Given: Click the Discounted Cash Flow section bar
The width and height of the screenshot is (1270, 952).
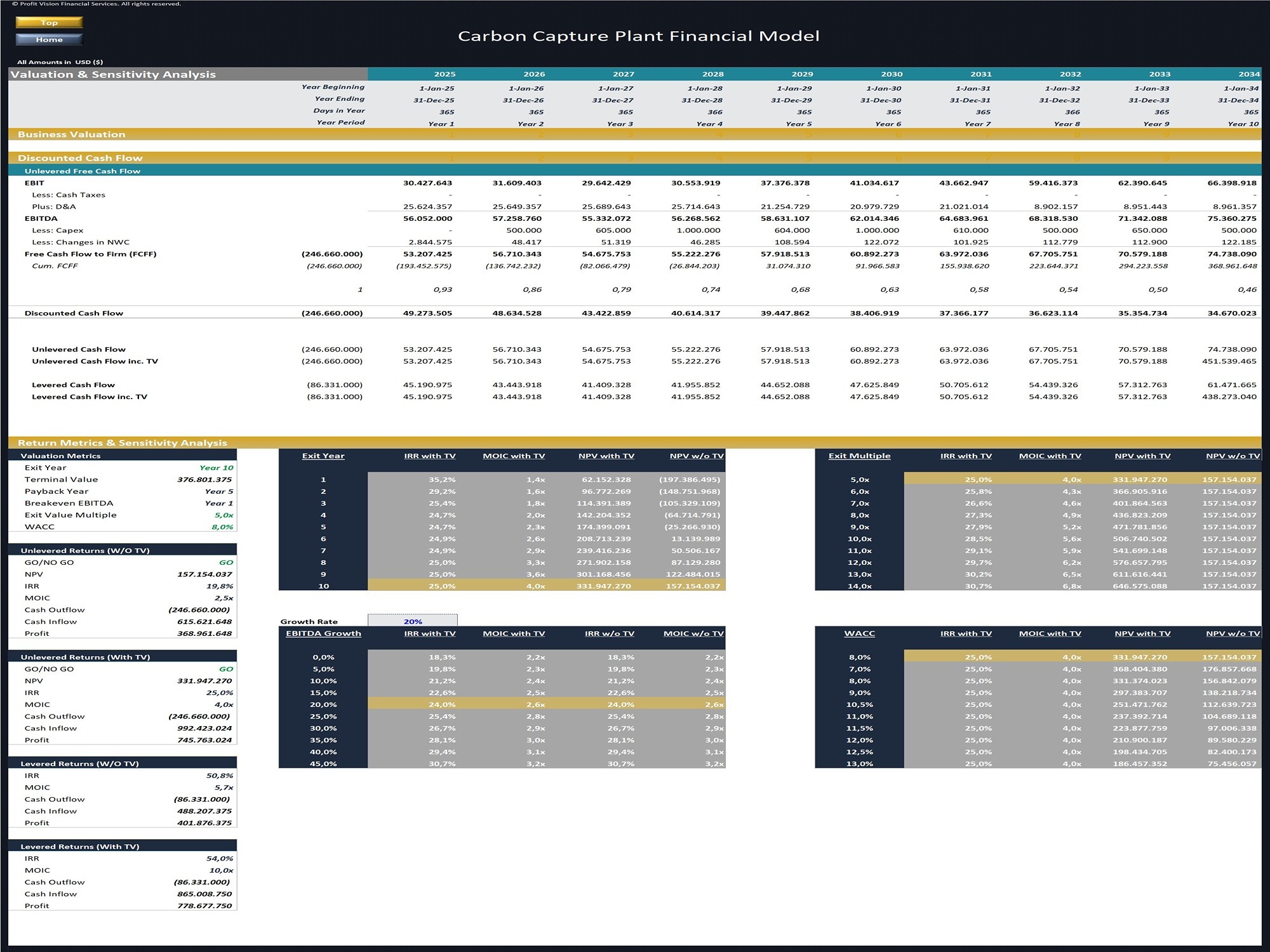Looking at the screenshot, I should pyautogui.click(x=635, y=158).
